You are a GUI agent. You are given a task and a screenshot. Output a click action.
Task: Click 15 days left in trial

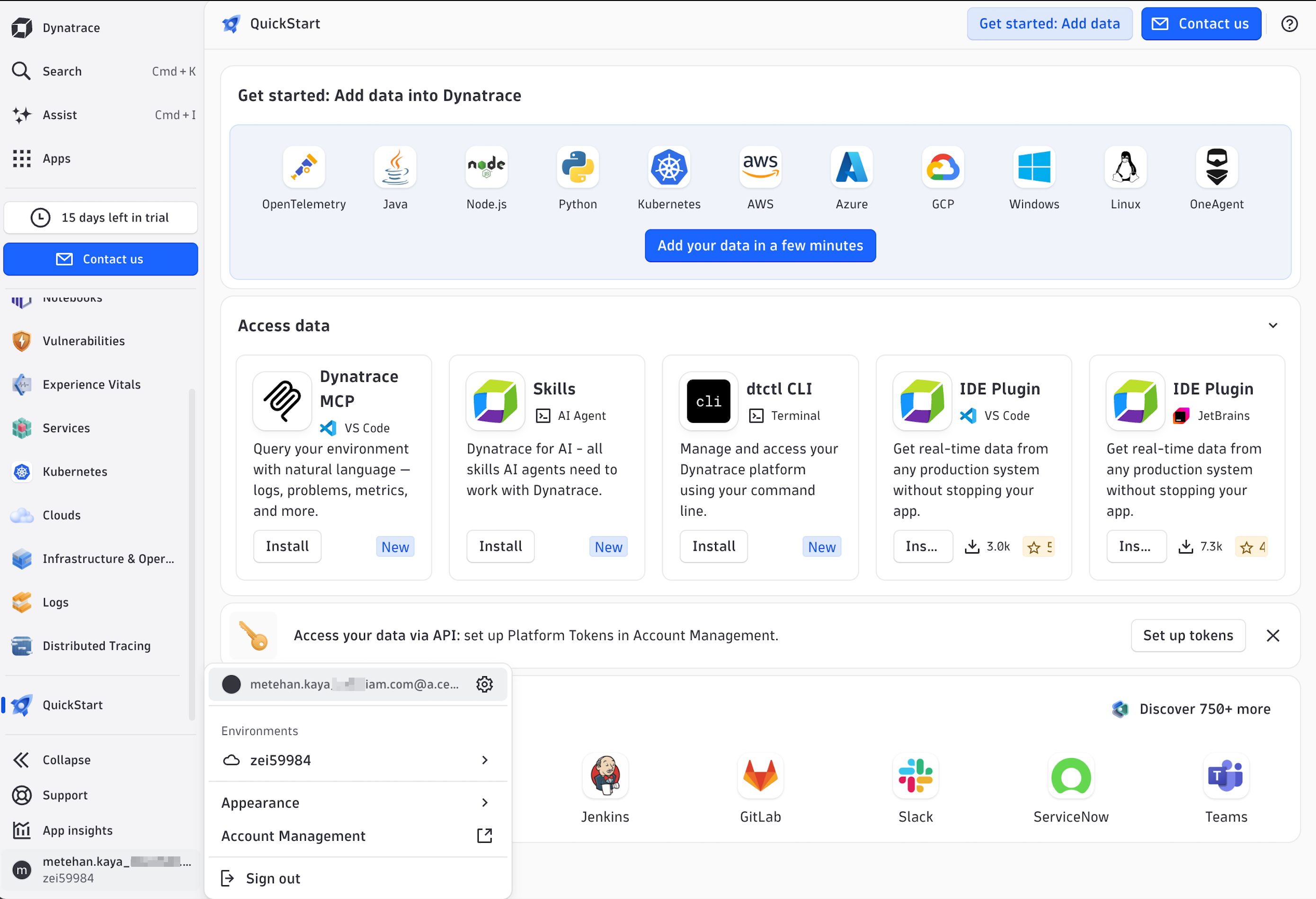tap(101, 217)
